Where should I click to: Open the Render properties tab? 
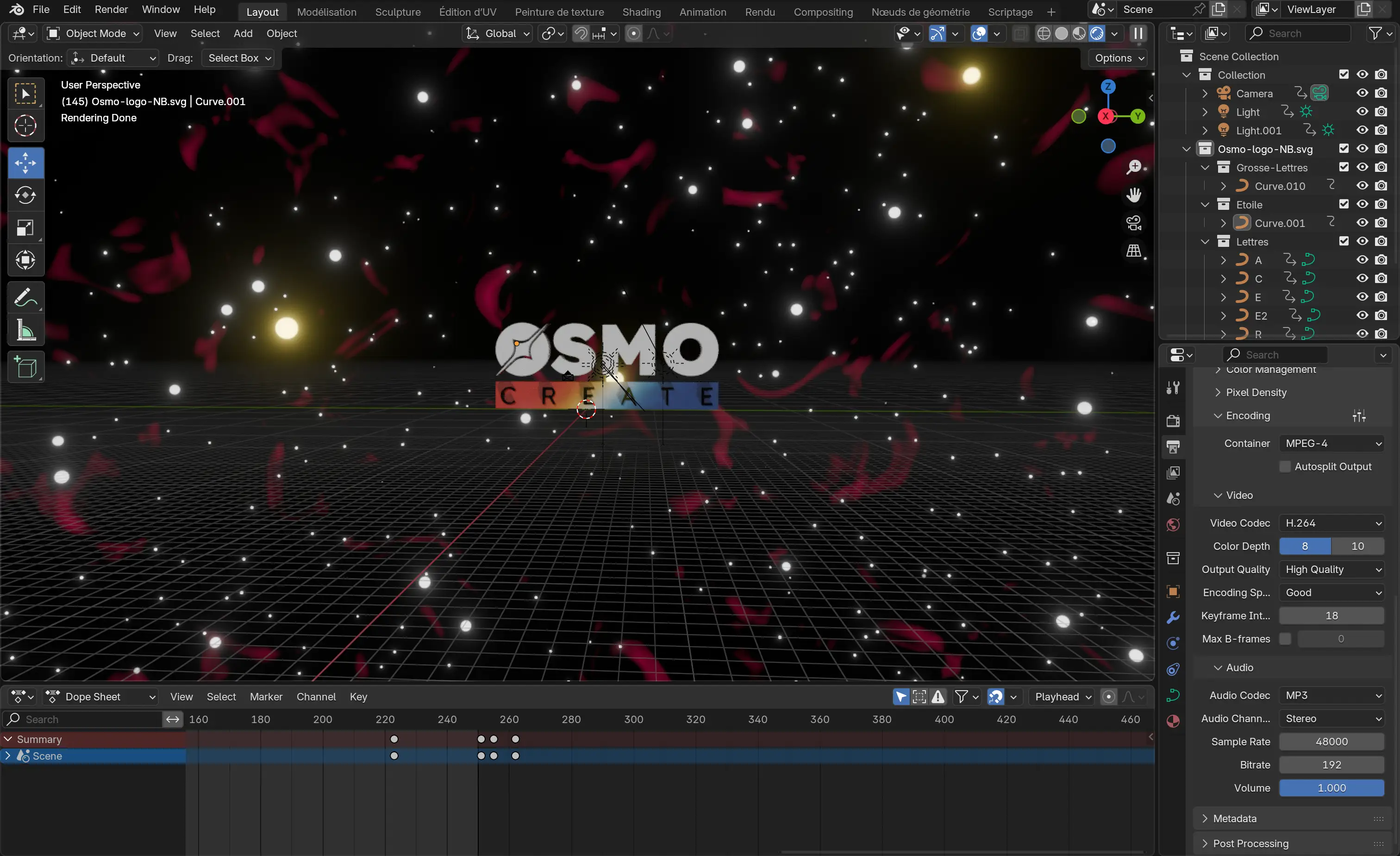point(1173,421)
